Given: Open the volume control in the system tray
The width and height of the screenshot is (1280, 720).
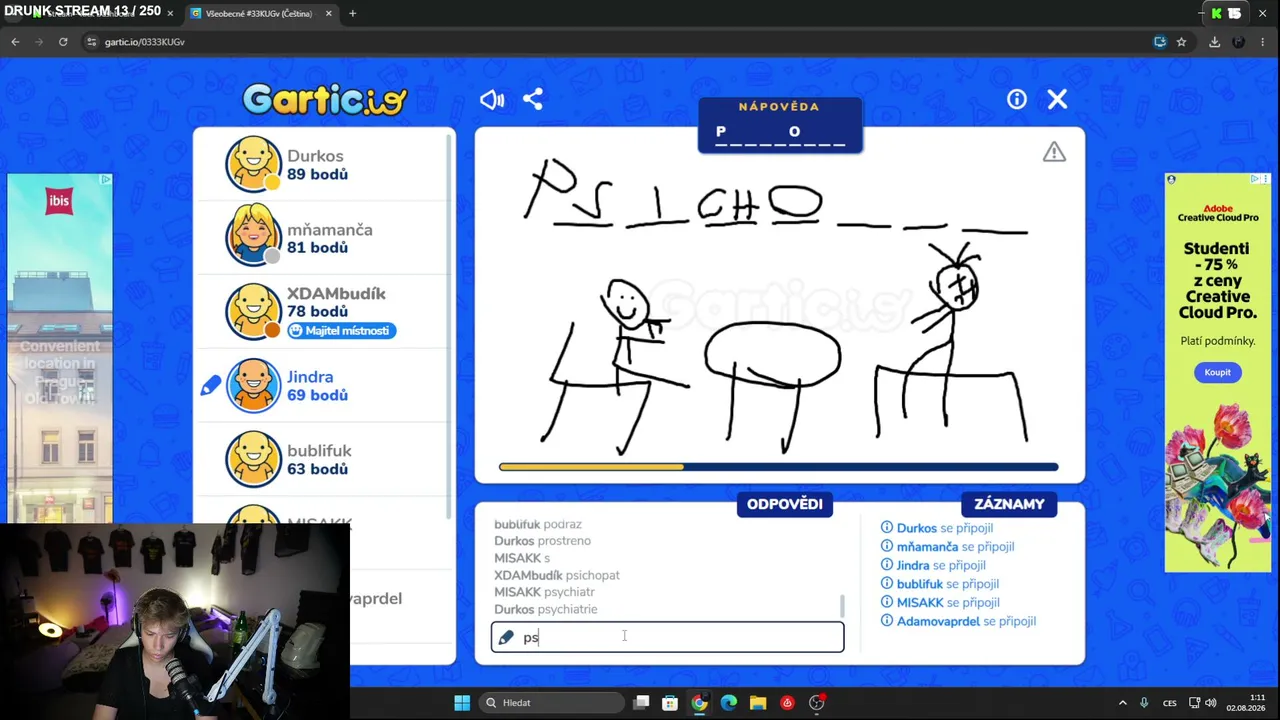Looking at the screenshot, I should click(x=1210, y=703).
